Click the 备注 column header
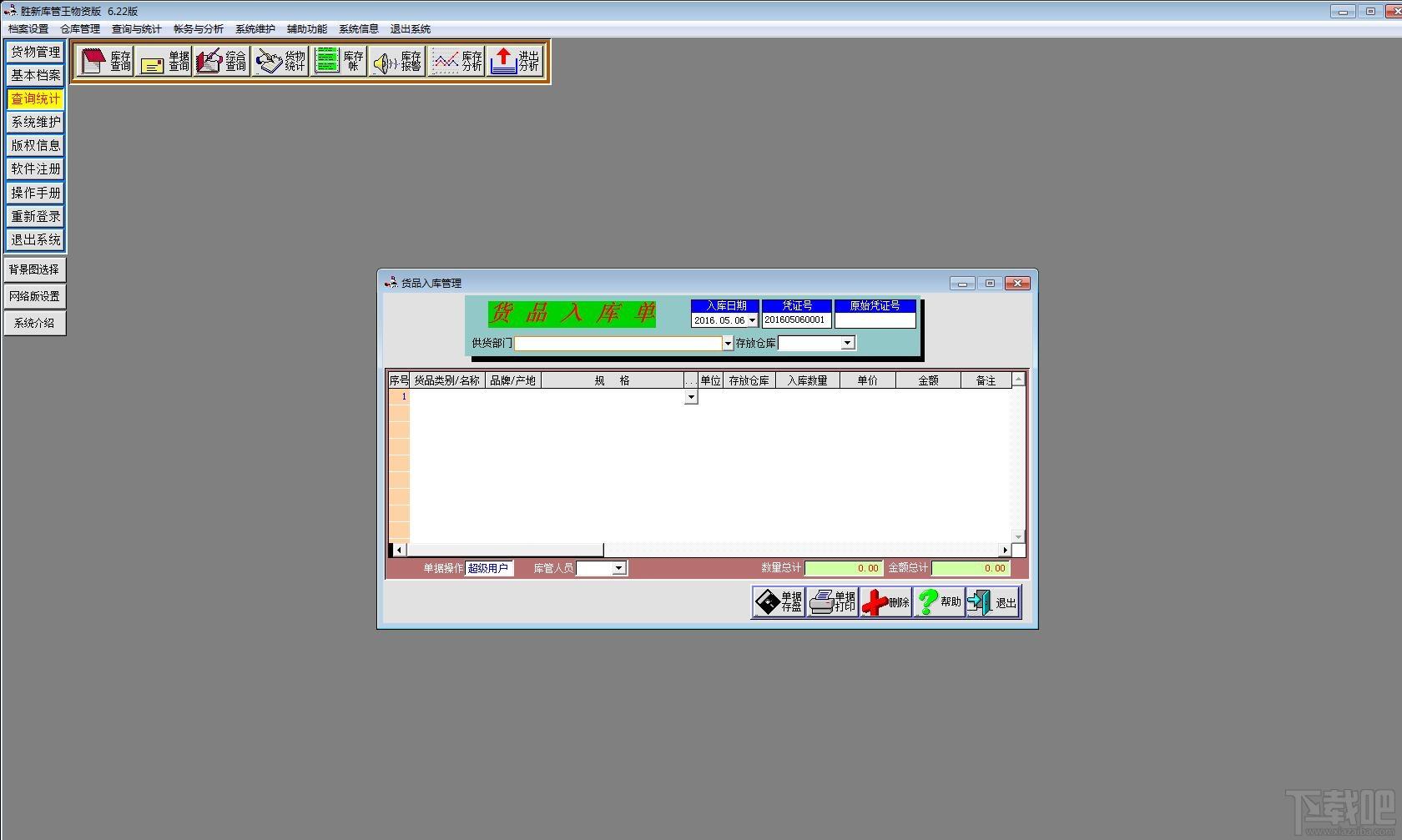This screenshot has width=1402, height=840. [986, 380]
